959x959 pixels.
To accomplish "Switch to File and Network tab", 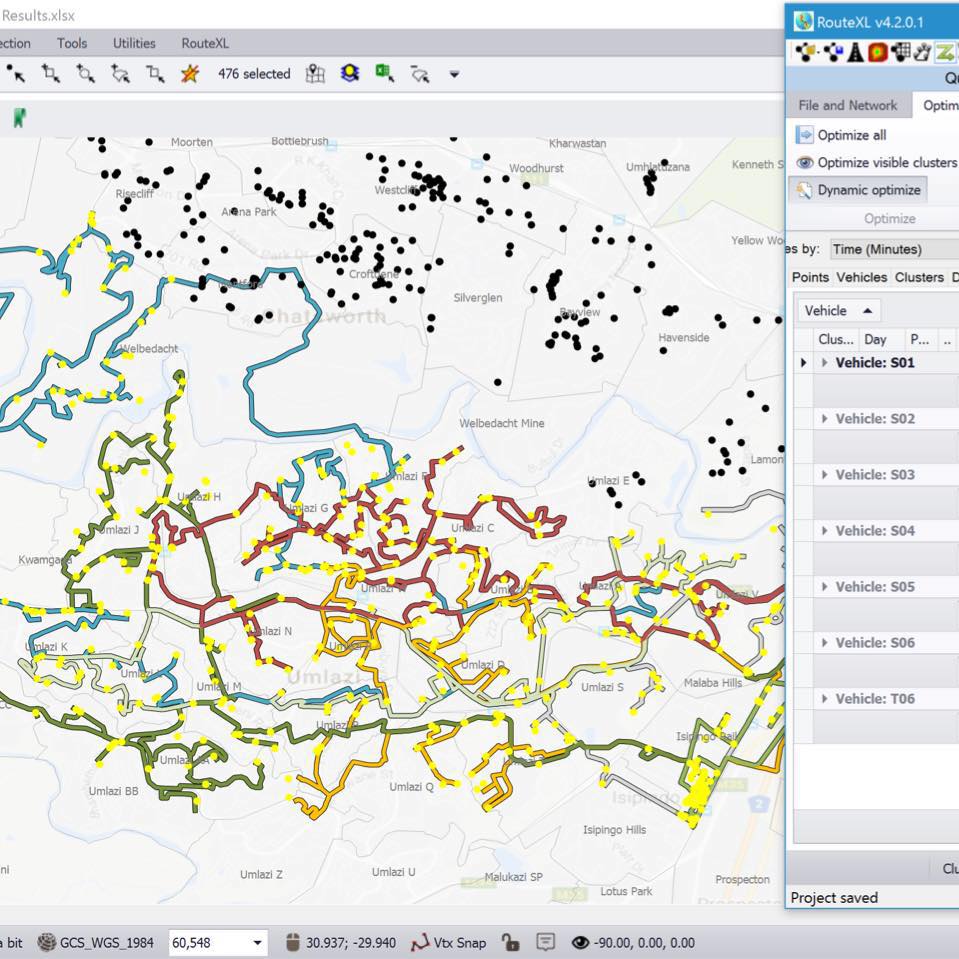I will pos(848,105).
